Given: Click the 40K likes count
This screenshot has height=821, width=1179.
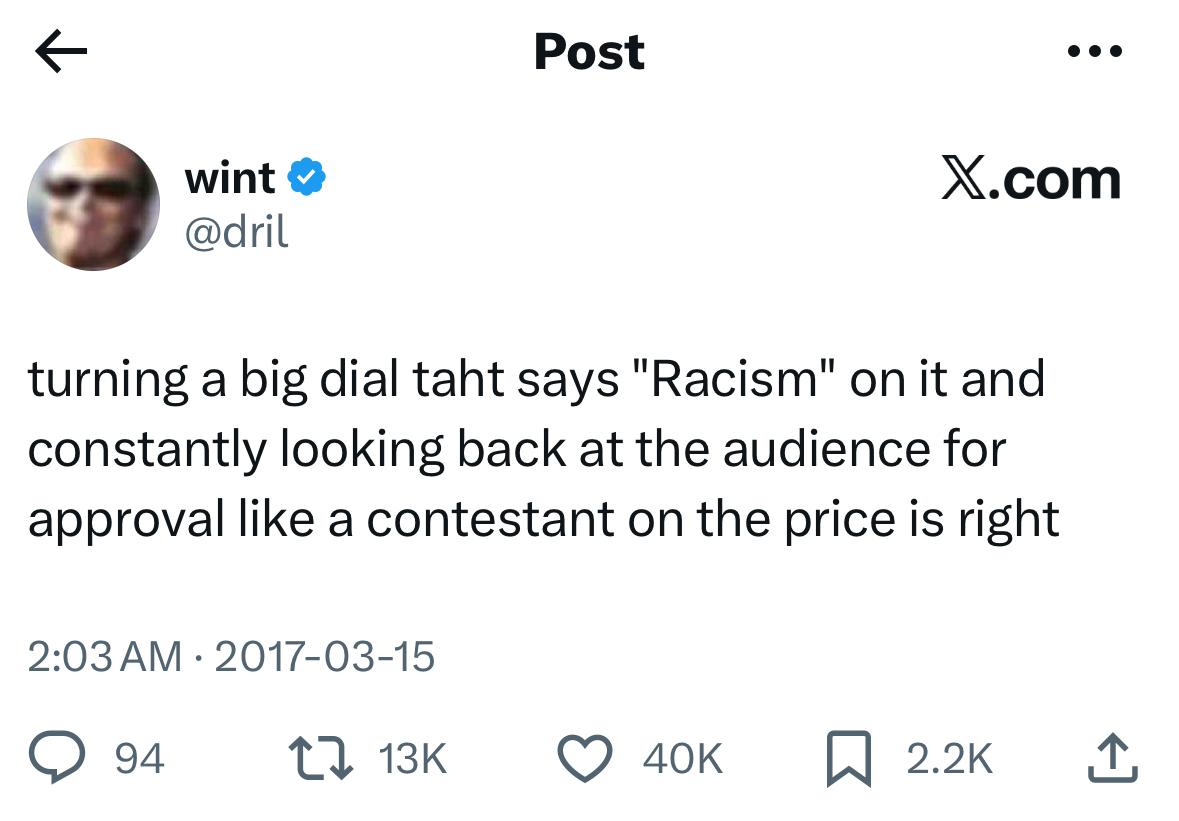Looking at the screenshot, I should pos(682,760).
